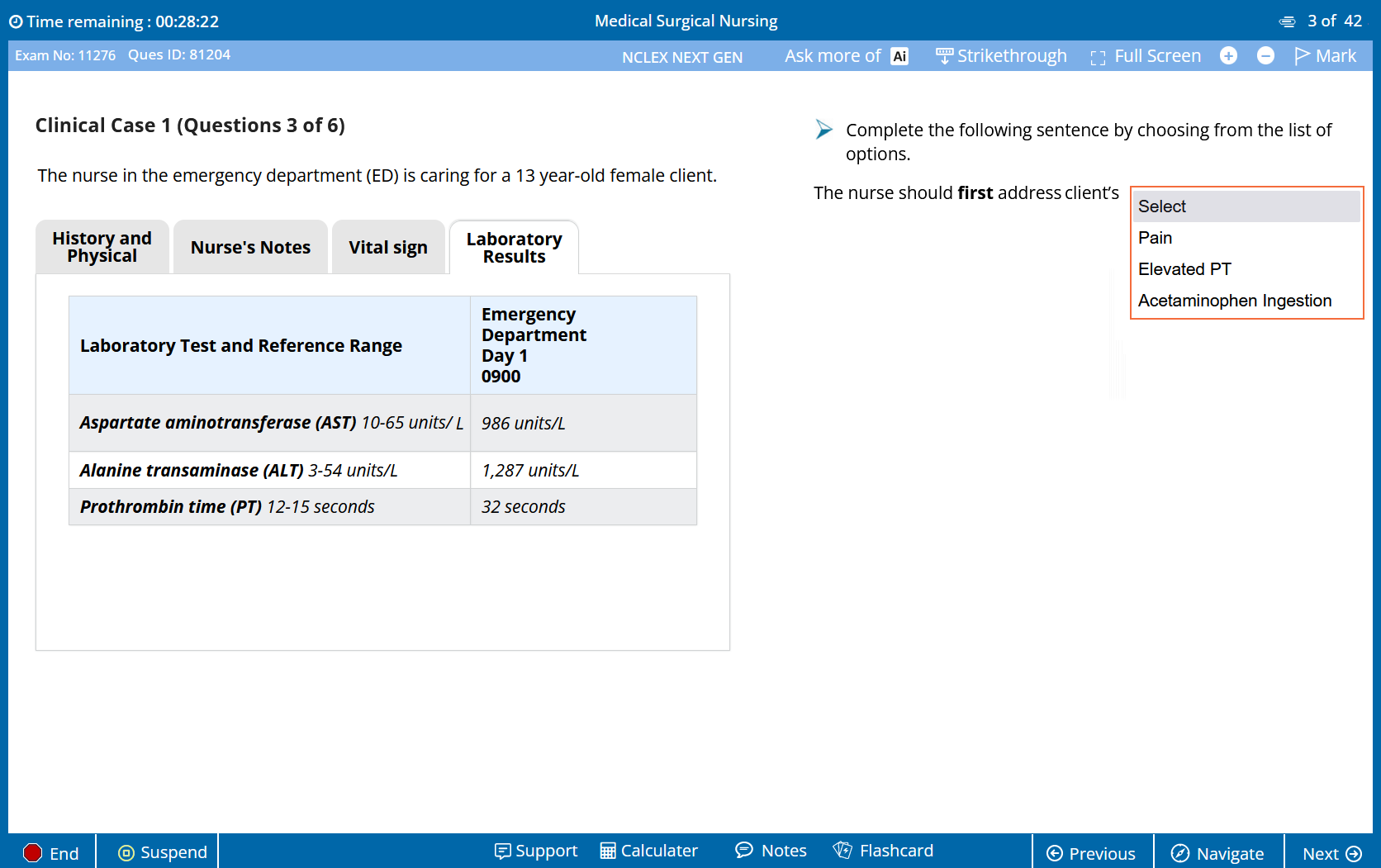
Task: Click the Laboratory Test and Reference Range header
Action: click(241, 345)
